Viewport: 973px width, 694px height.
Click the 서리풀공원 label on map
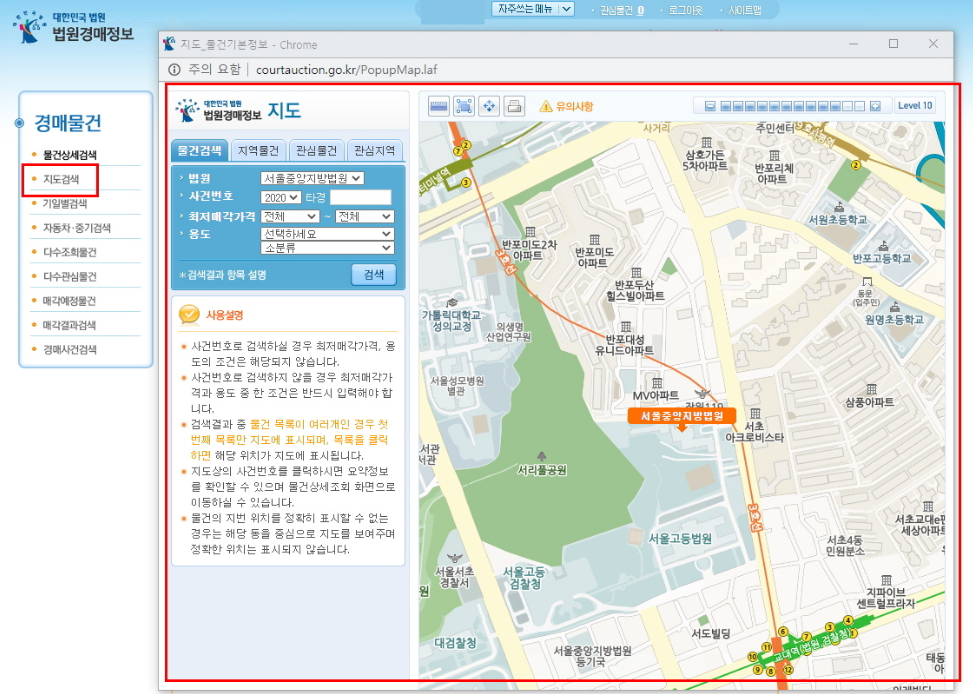coord(542,470)
